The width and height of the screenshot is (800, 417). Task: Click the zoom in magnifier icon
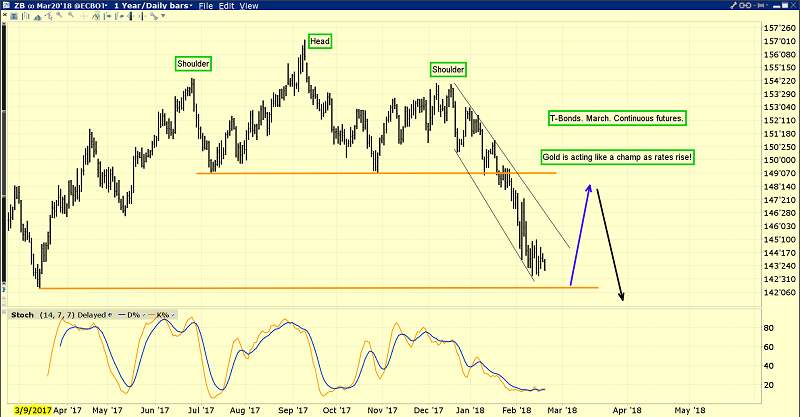pos(59,15)
